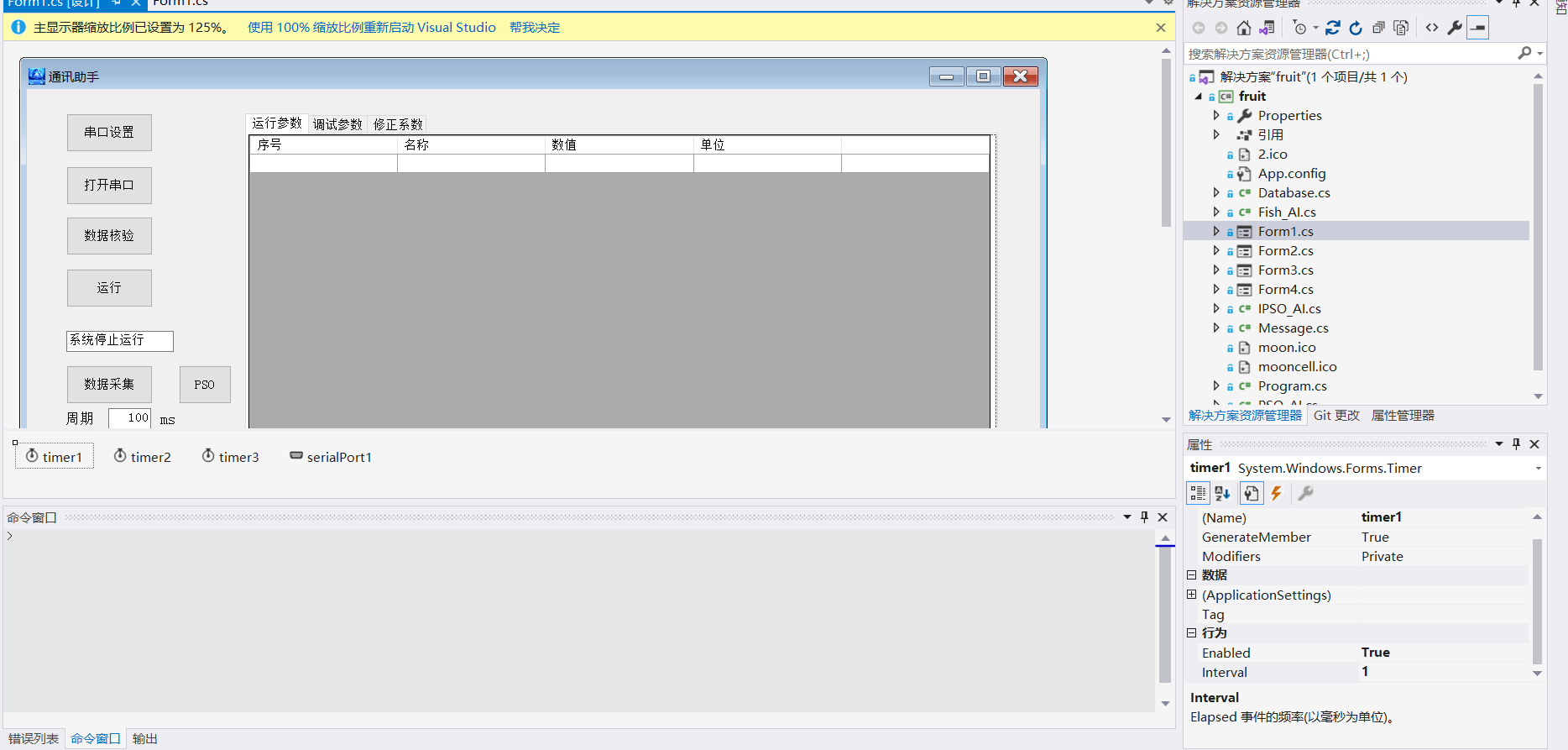Collapse the fruit project node
The width and height of the screenshot is (1568, 750).
tap(1199, 97)
